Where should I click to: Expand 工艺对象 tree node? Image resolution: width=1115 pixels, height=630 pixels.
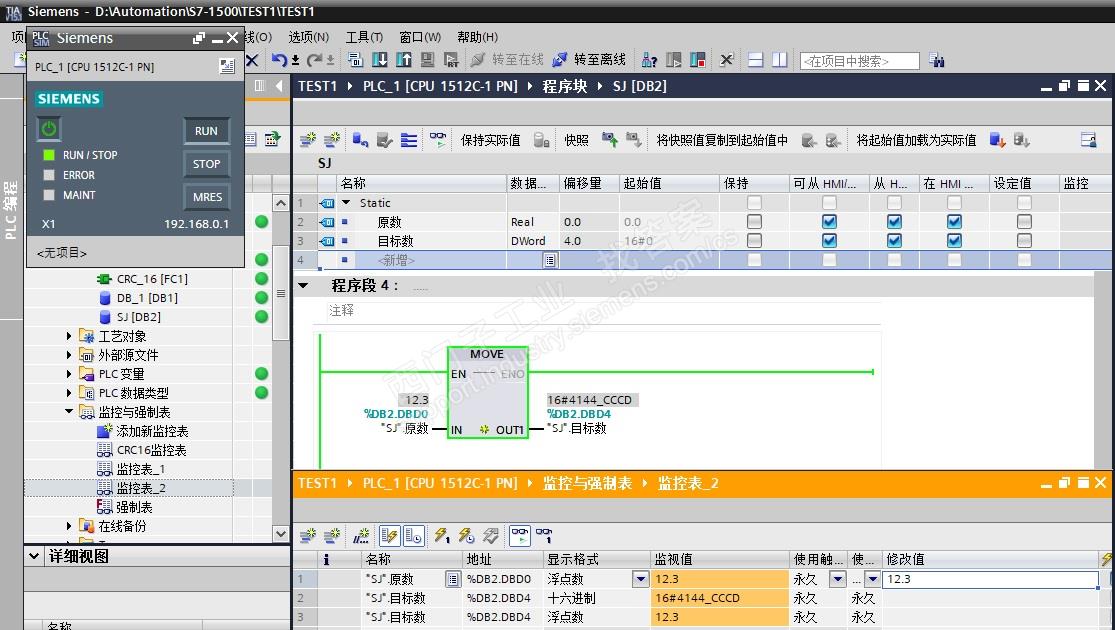tap(69, 336)
